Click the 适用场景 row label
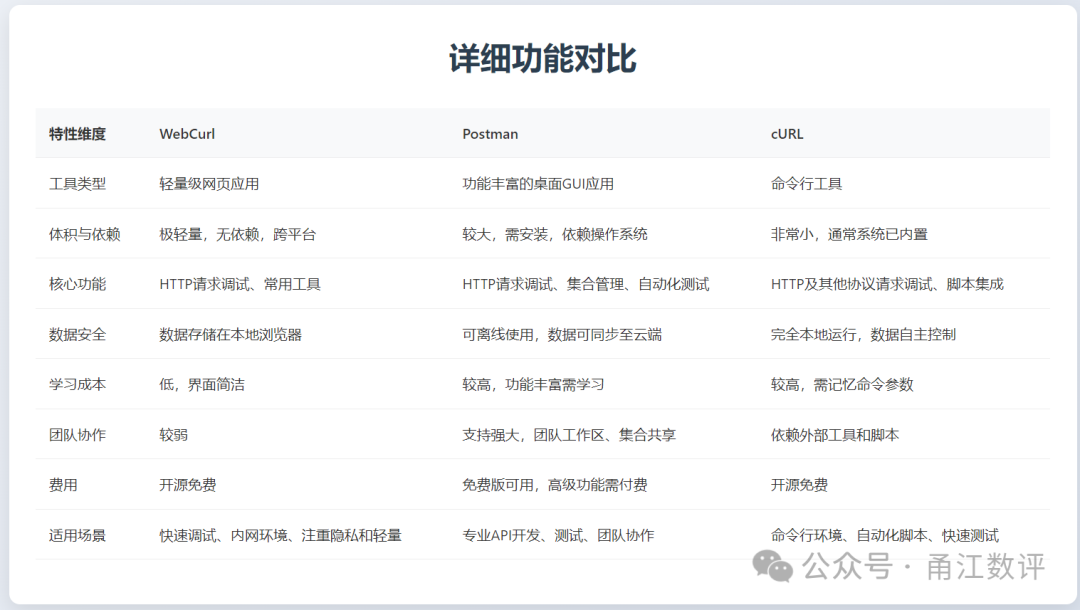 tap(77, 536)
